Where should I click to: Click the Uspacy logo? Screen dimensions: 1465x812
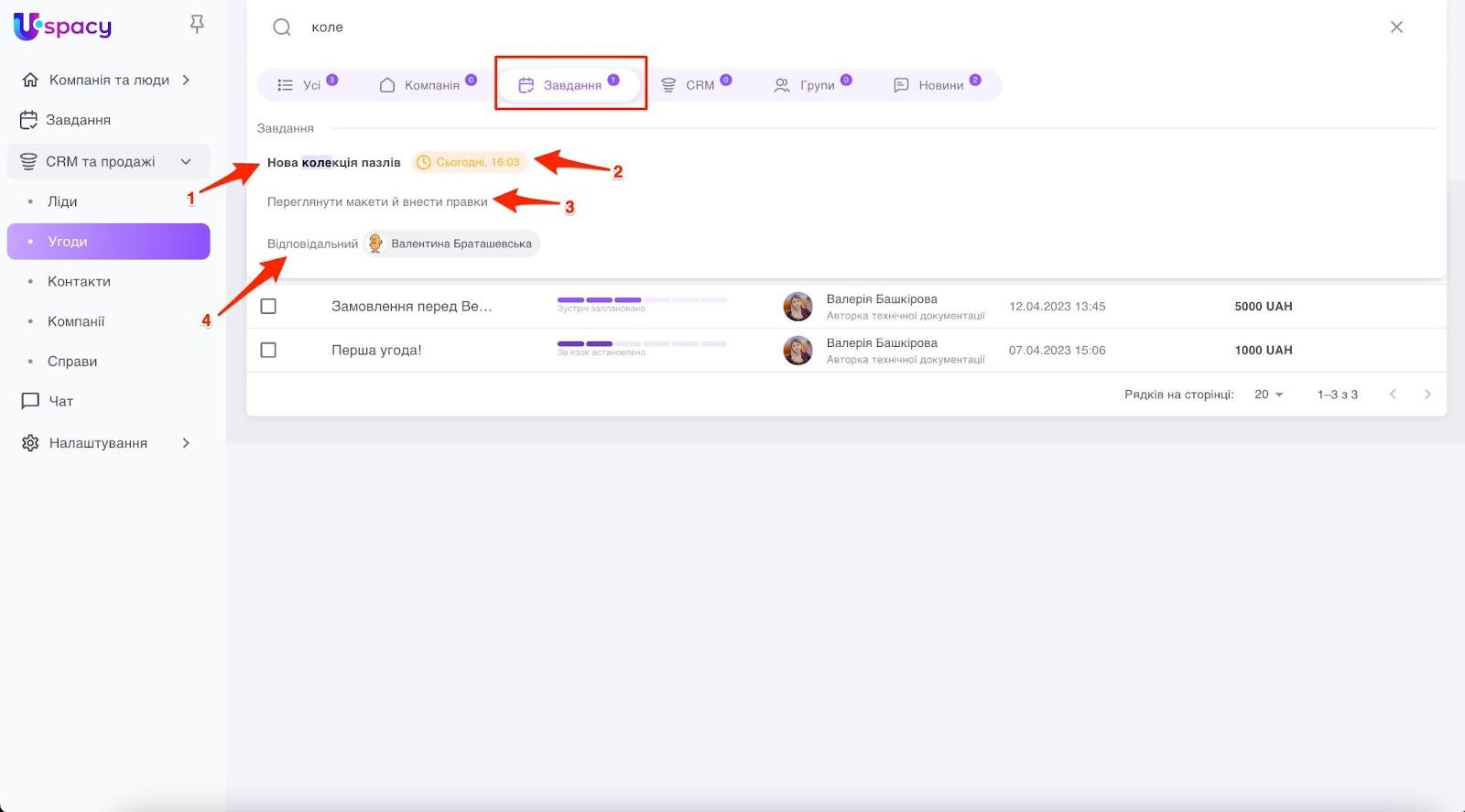tap(62, 26)
